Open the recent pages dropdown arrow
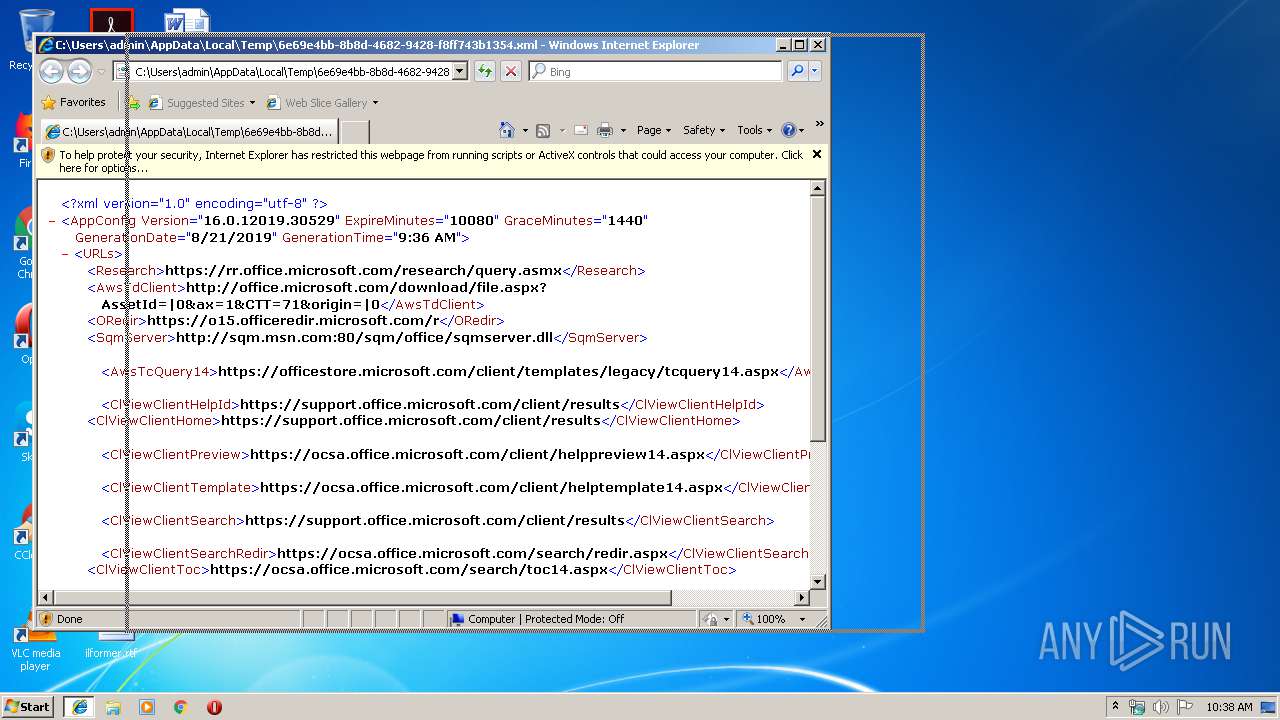The width and height of the screenshot is (1280, 720). 101,71
